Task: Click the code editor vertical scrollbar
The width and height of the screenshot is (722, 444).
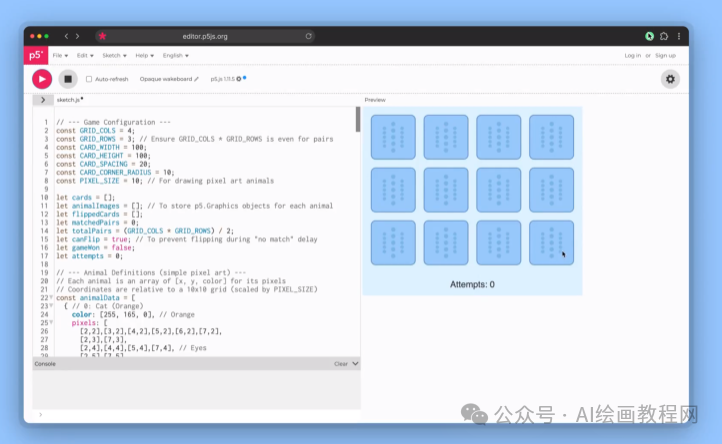Action: (x=358, y=120)
